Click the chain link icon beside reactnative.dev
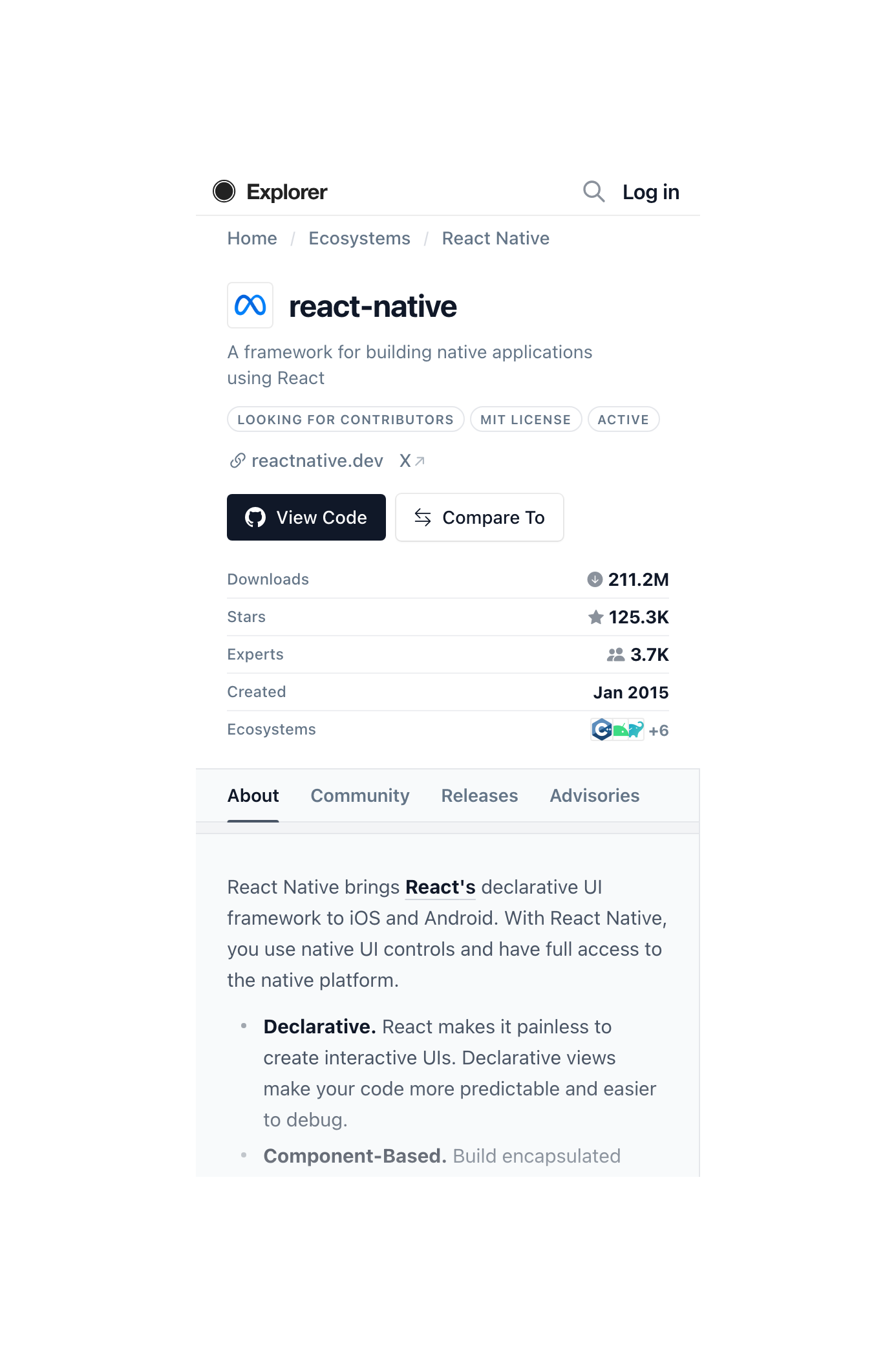Viewport: 896px width, 1345px height. point(237,460)
